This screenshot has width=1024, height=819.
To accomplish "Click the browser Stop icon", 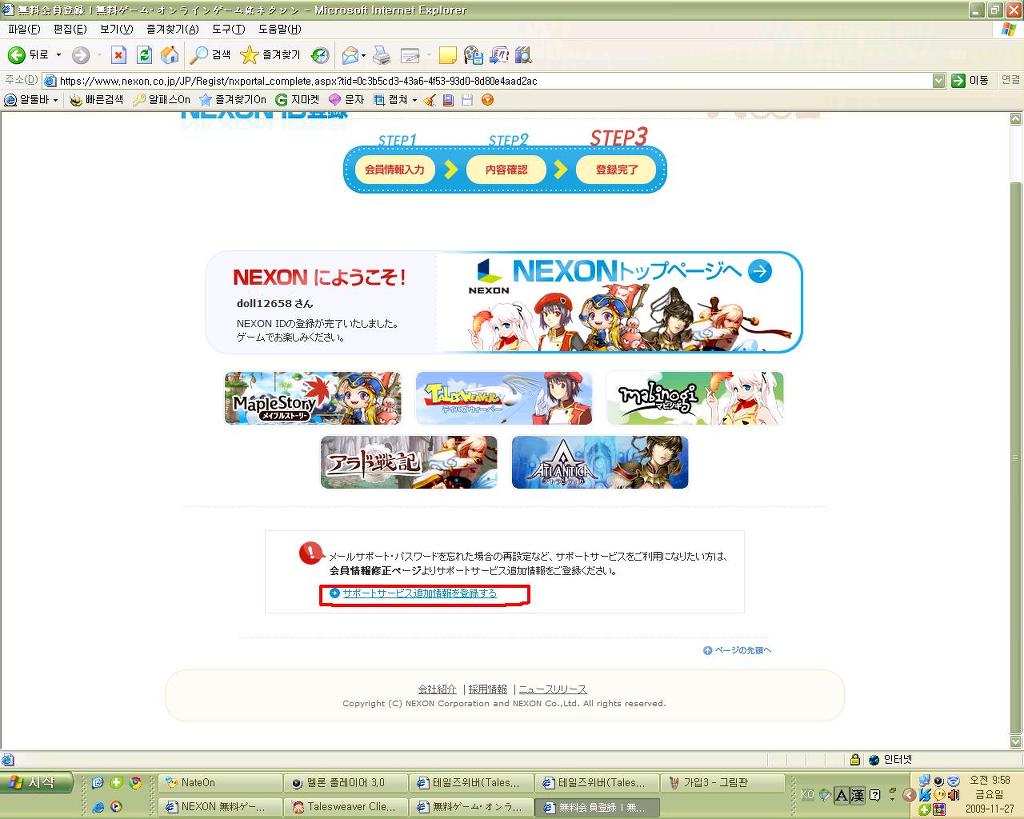I will (x=118, y=56).
